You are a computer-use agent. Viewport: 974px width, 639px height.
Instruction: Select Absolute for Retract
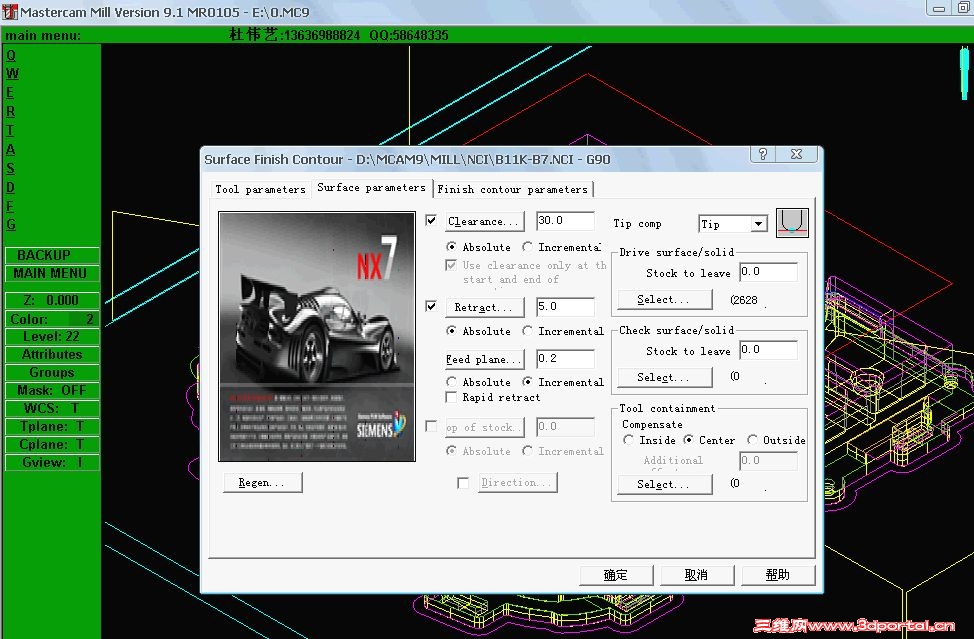[x=452, y=331]
